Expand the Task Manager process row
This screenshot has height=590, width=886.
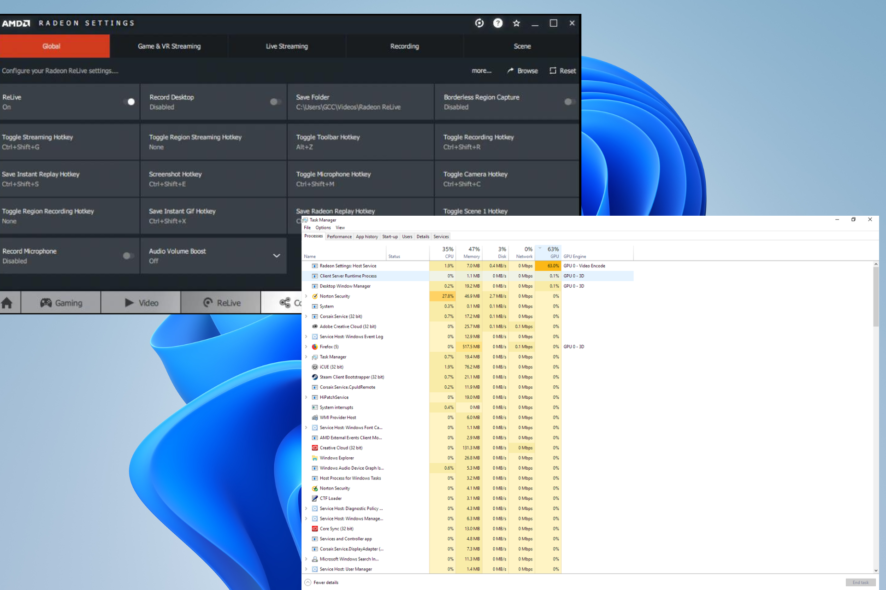307,357
